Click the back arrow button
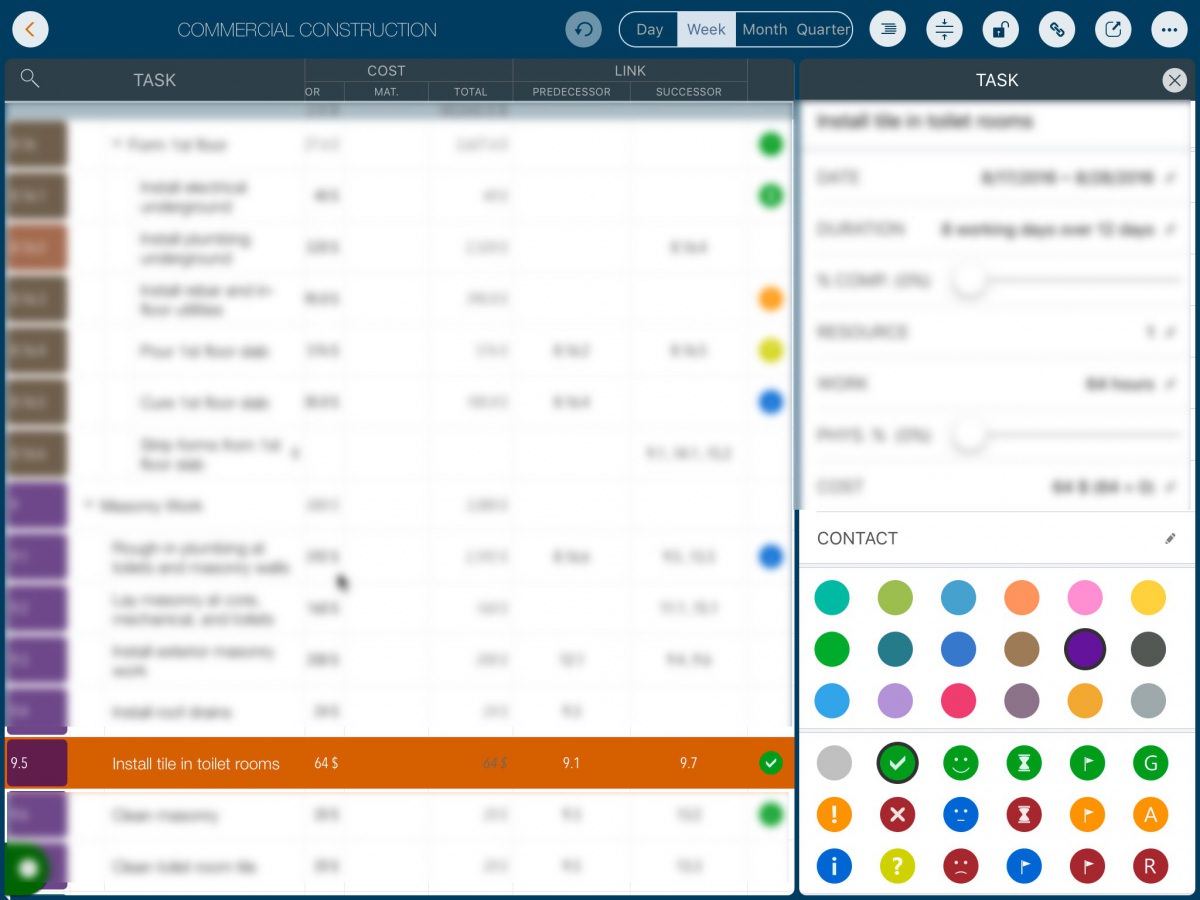 coord(30,30)
